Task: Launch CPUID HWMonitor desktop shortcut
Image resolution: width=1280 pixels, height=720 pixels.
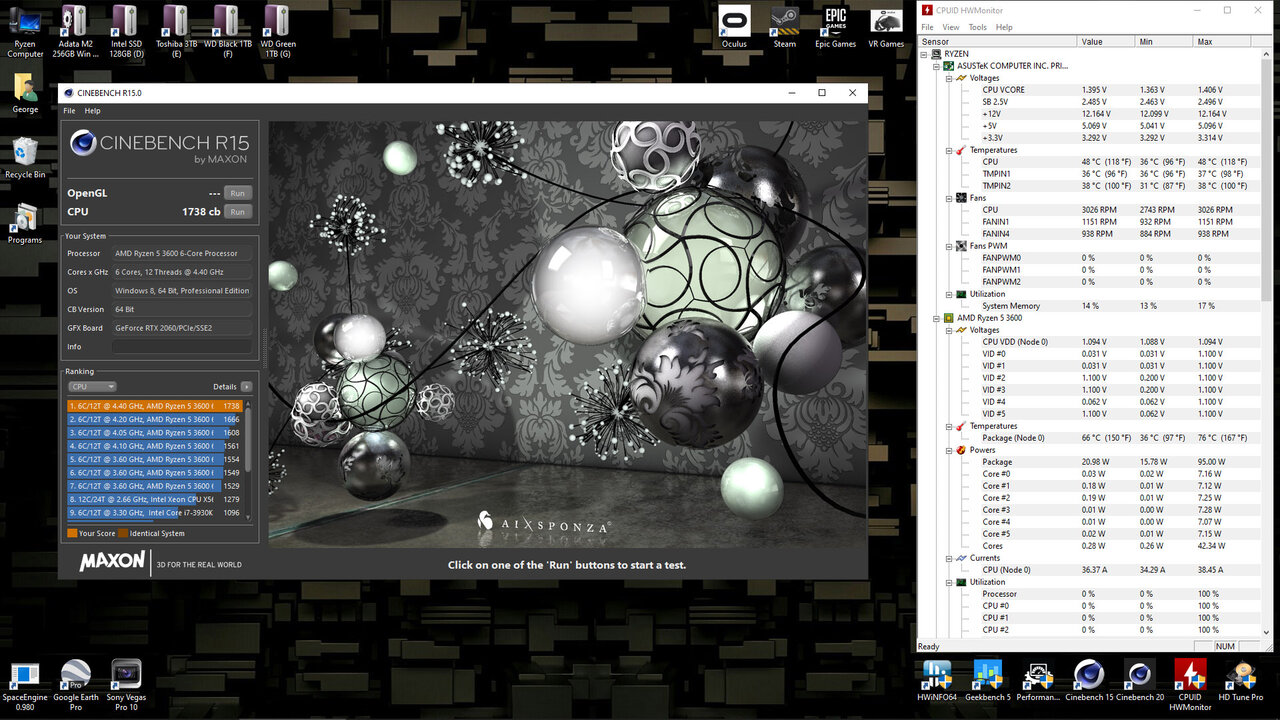Action: [1190, 686]
